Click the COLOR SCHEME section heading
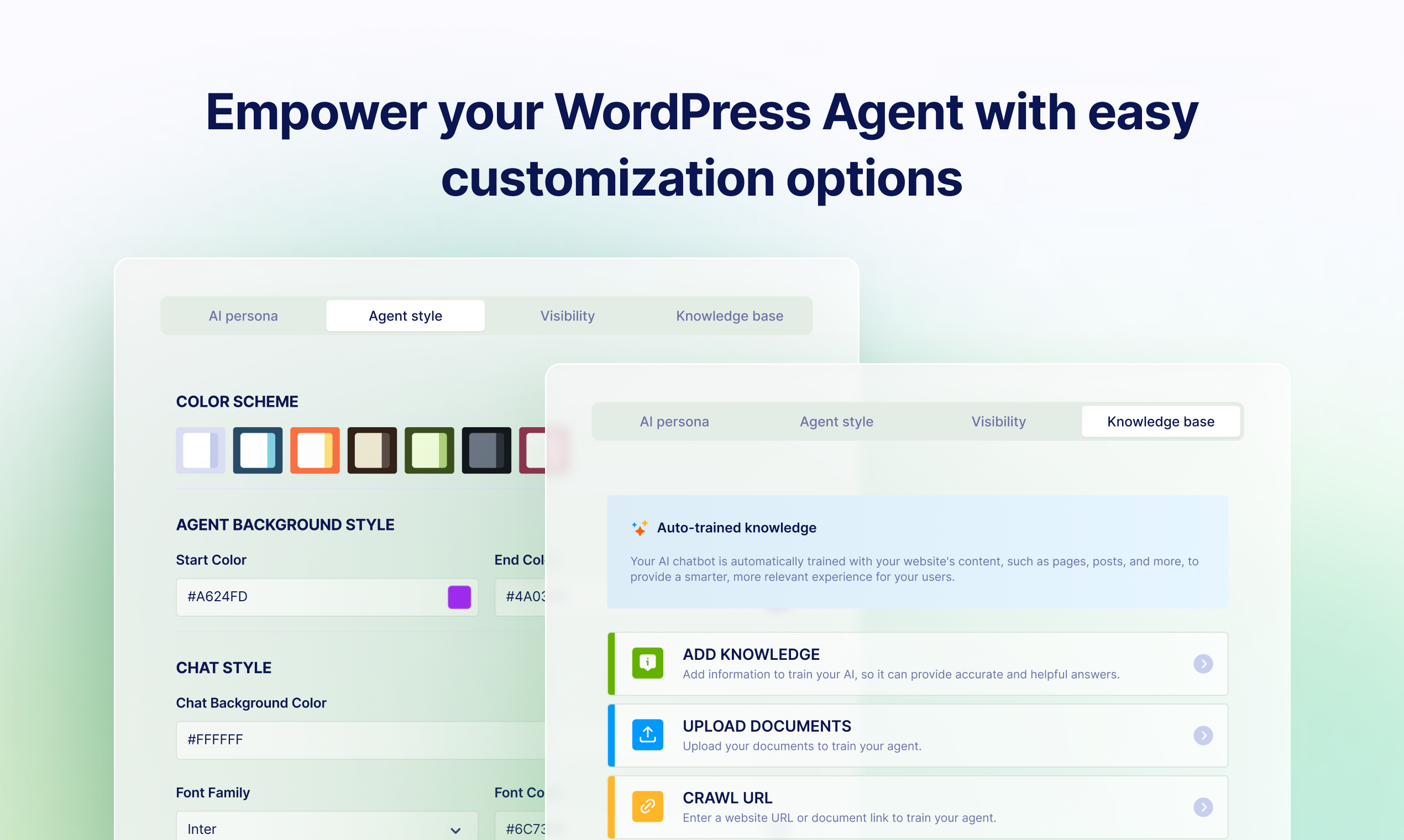The image size is (1404, 840). click(x=237, y=402)
